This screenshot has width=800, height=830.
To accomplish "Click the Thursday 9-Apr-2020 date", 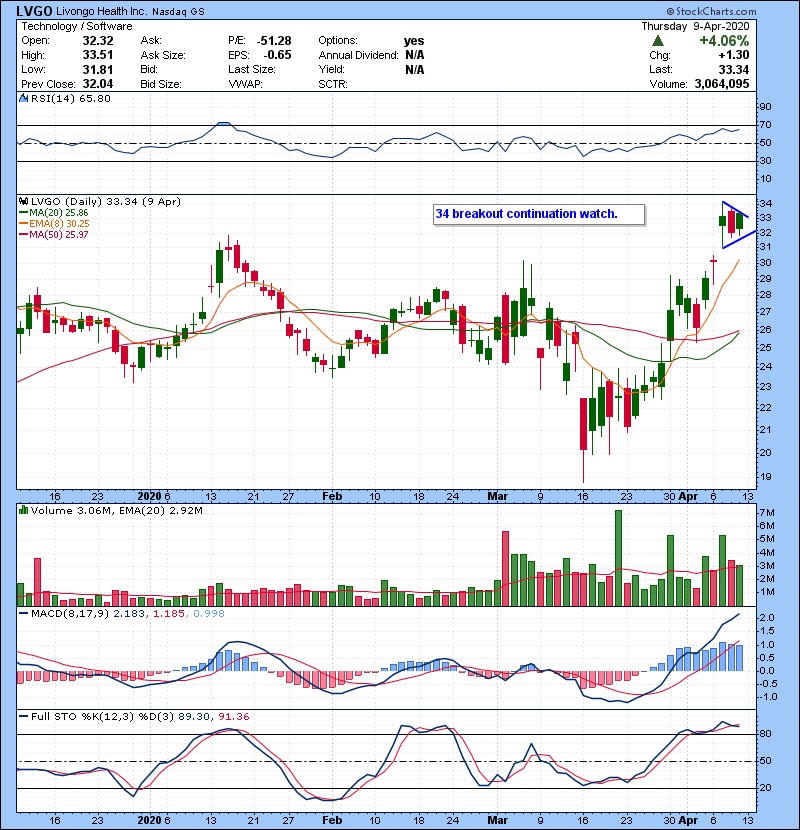I will click(x=695, y=26).
